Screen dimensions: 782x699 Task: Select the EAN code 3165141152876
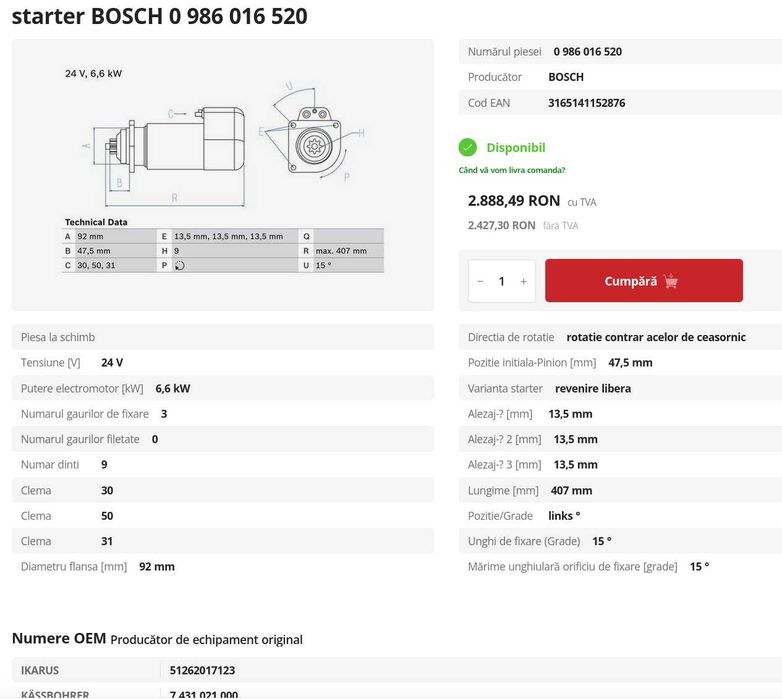pos(586,103)
